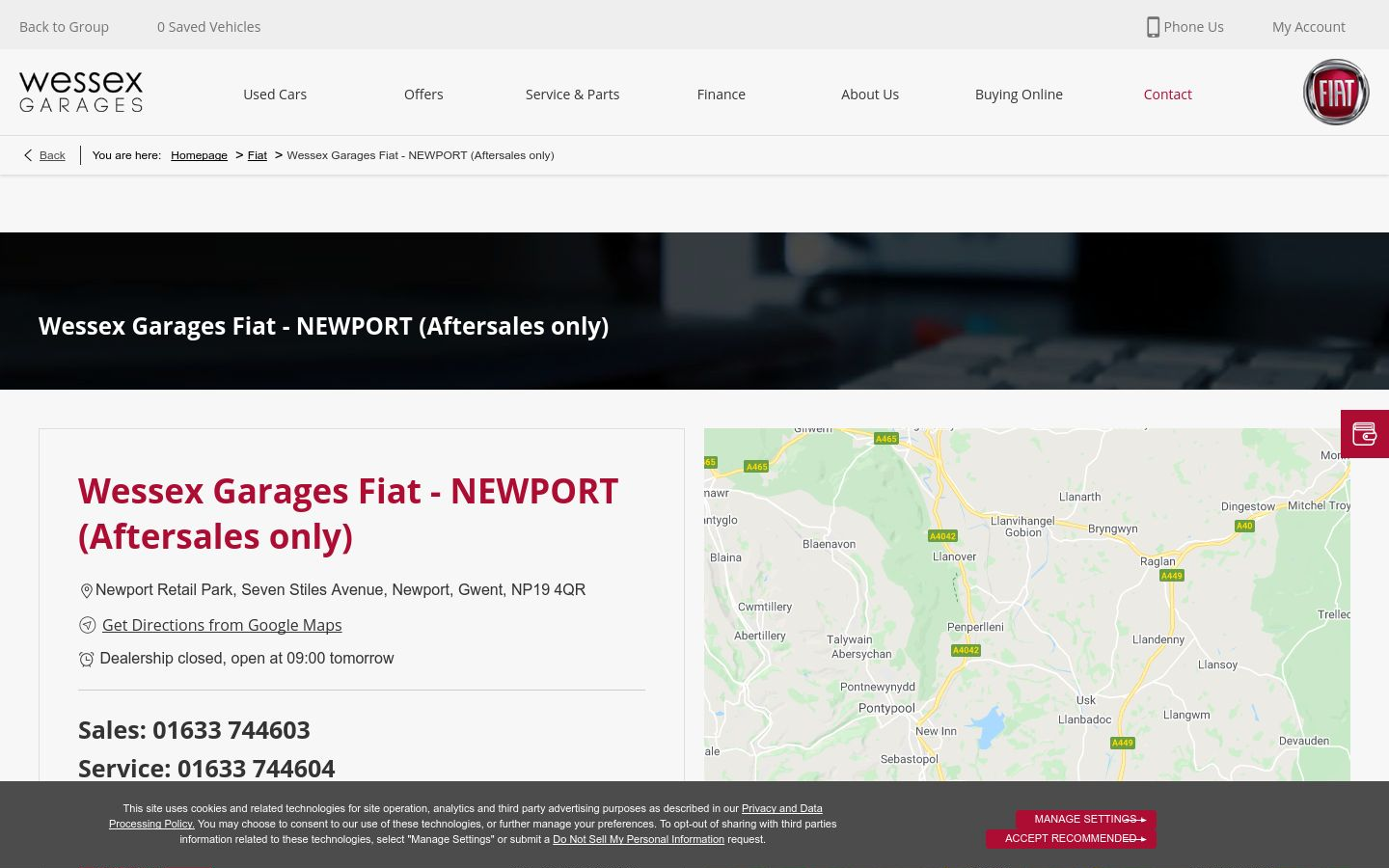
Task: Click Accept Recommended cookie button
Action: [1071, 839]
